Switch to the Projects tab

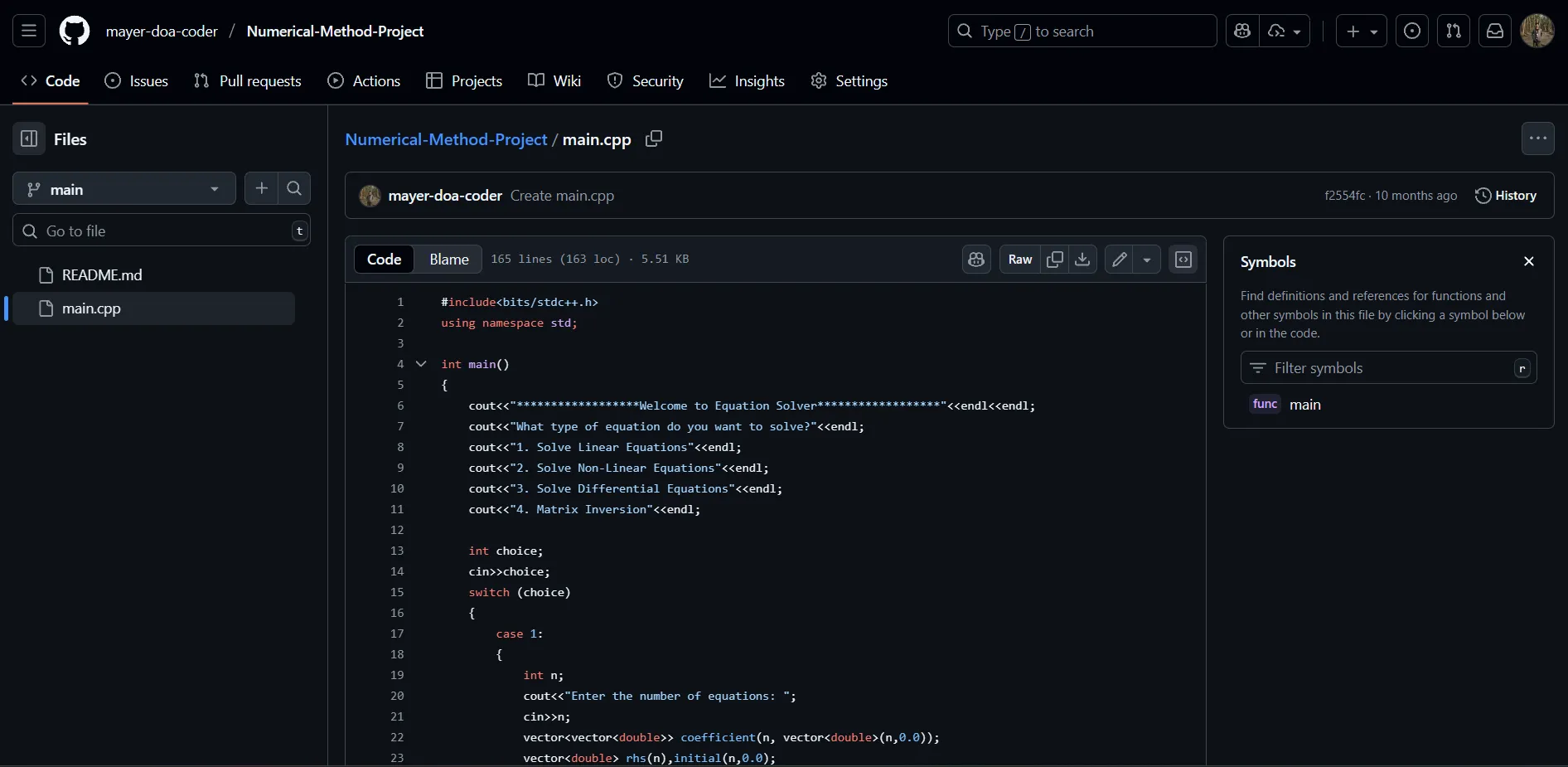(464, 81)
